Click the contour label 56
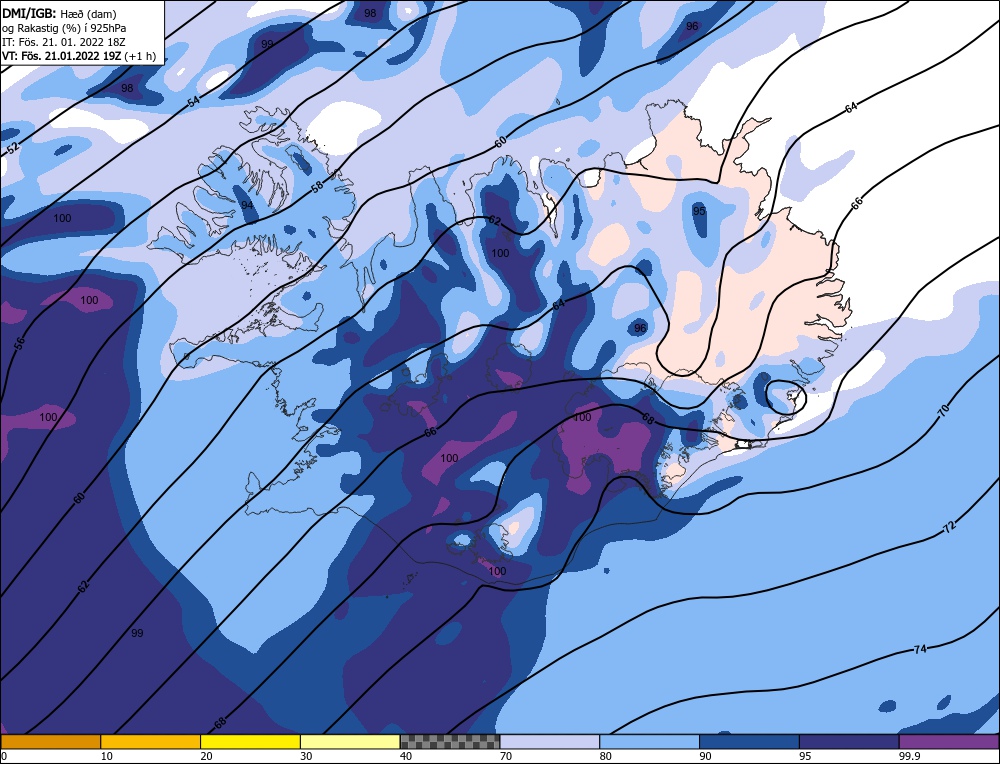1000x764 pixels. click(x=20, y=343)
